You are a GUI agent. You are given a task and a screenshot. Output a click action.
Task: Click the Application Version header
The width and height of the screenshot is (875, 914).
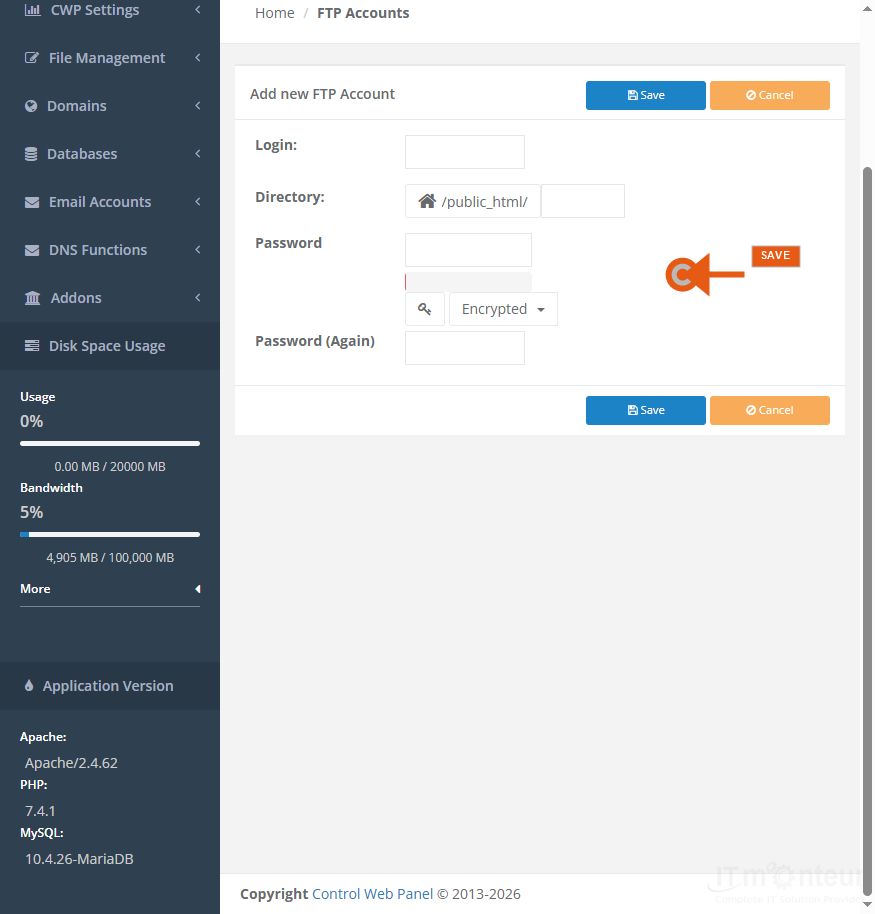[x=110, y=686]
